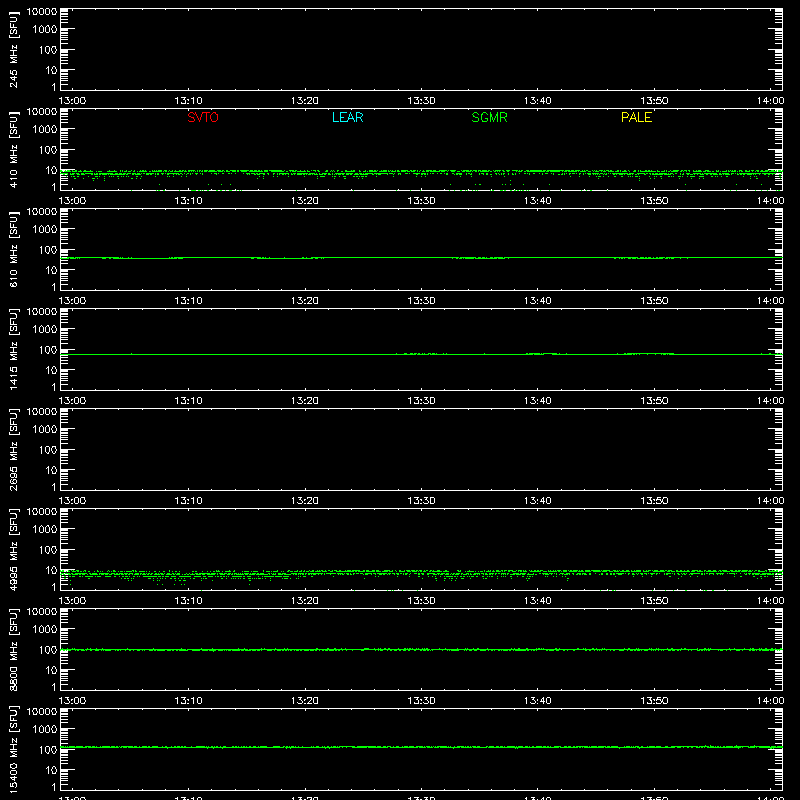Viewport: 800px width, 800px height.
Task: Click the 10 y-axis value of 8800 MHz panel
Action: tap(52, 670)
